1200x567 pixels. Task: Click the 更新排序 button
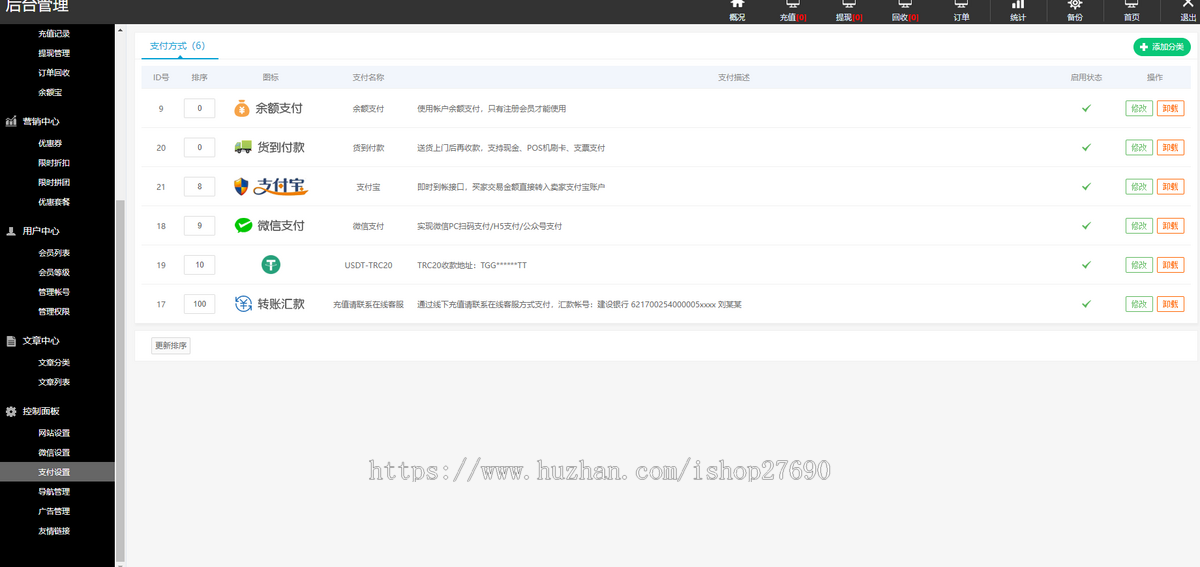click(x=170, y=346)
